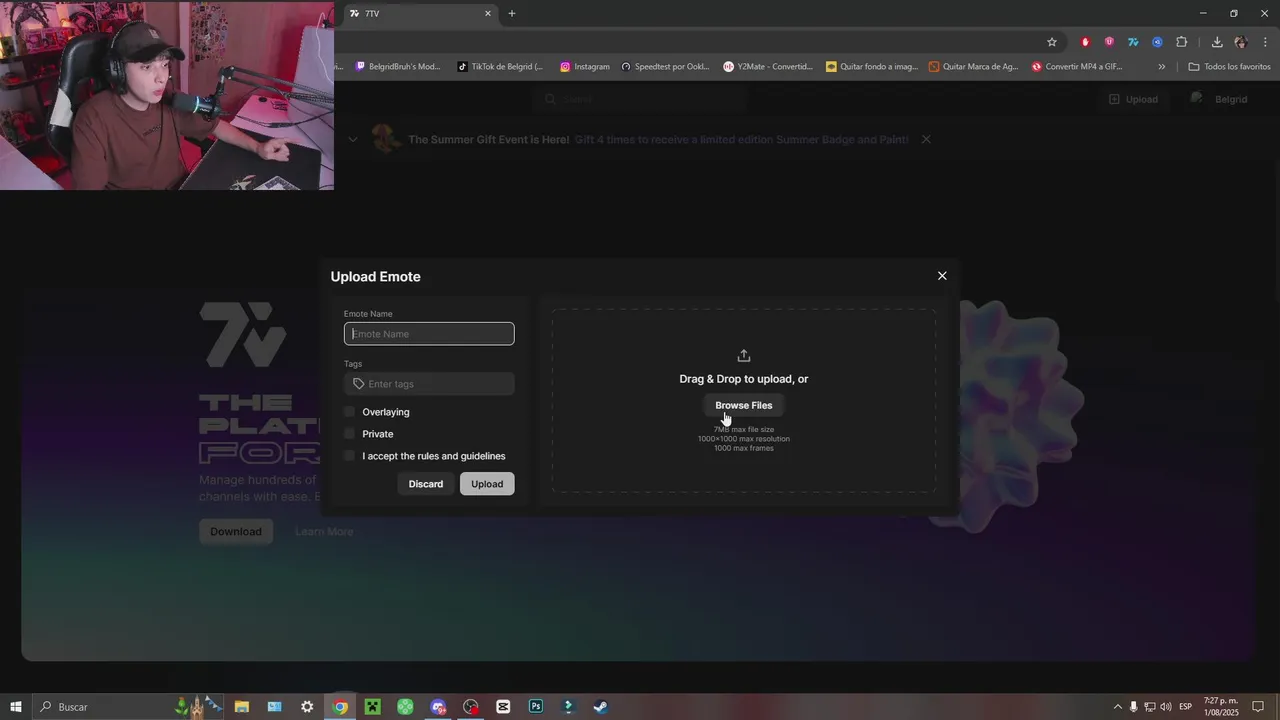
Task: Click the microphone icon in the system tray
Action: point(1134,707)
